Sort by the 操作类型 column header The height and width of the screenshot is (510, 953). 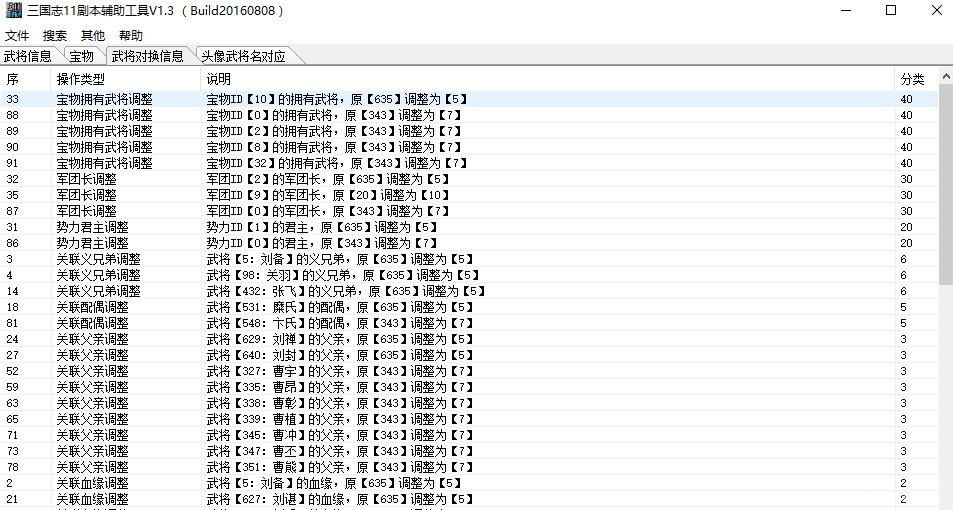click(126, 79)
